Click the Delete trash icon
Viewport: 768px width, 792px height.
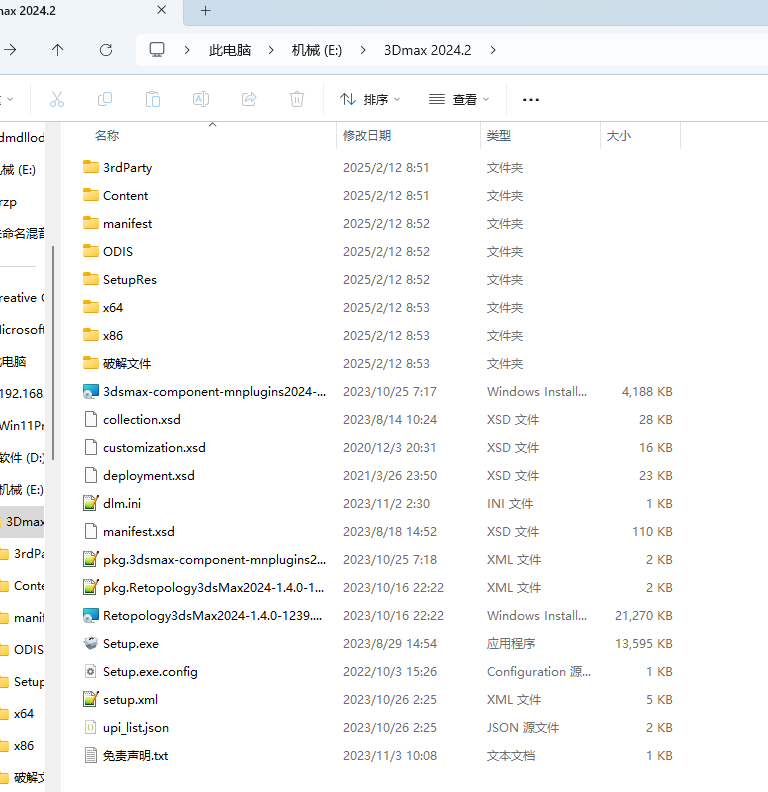click(x=297, y=99)
